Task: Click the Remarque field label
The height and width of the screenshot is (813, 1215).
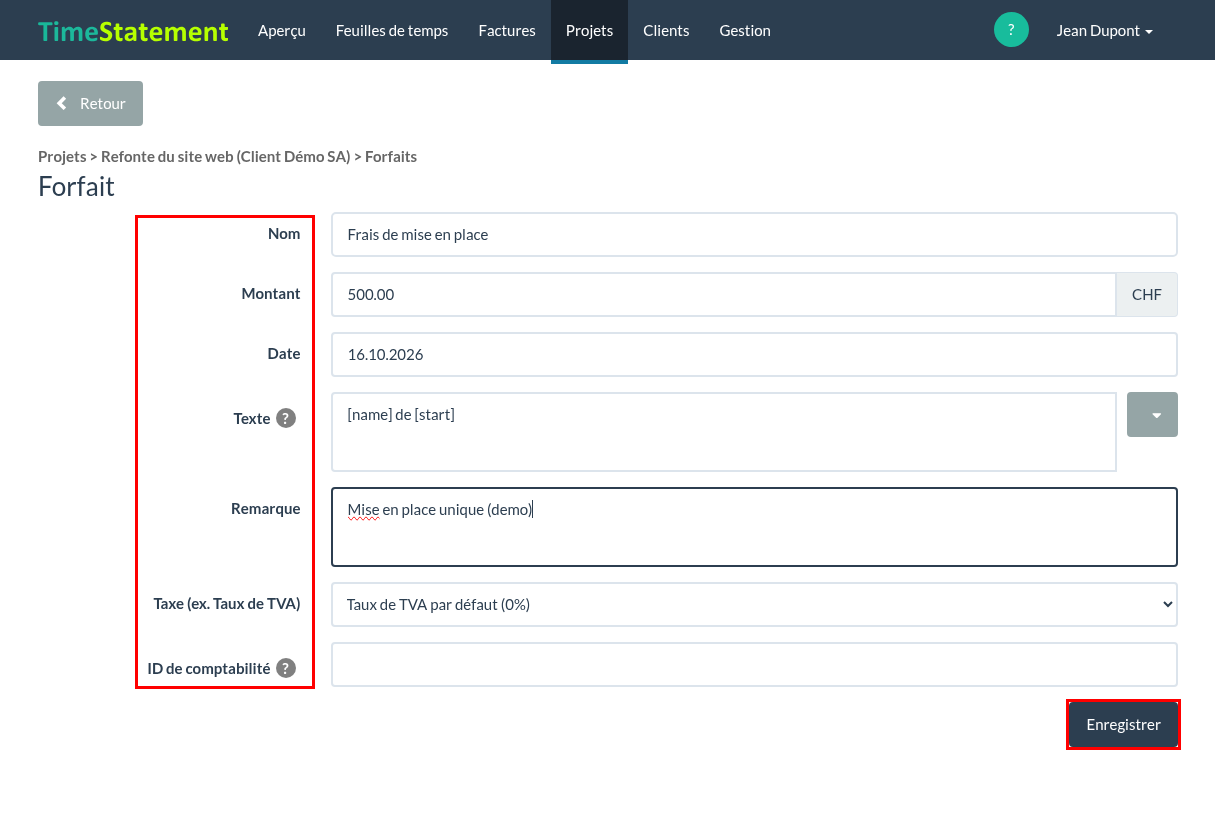Action: pyautogui.click(x=266, y=508)
